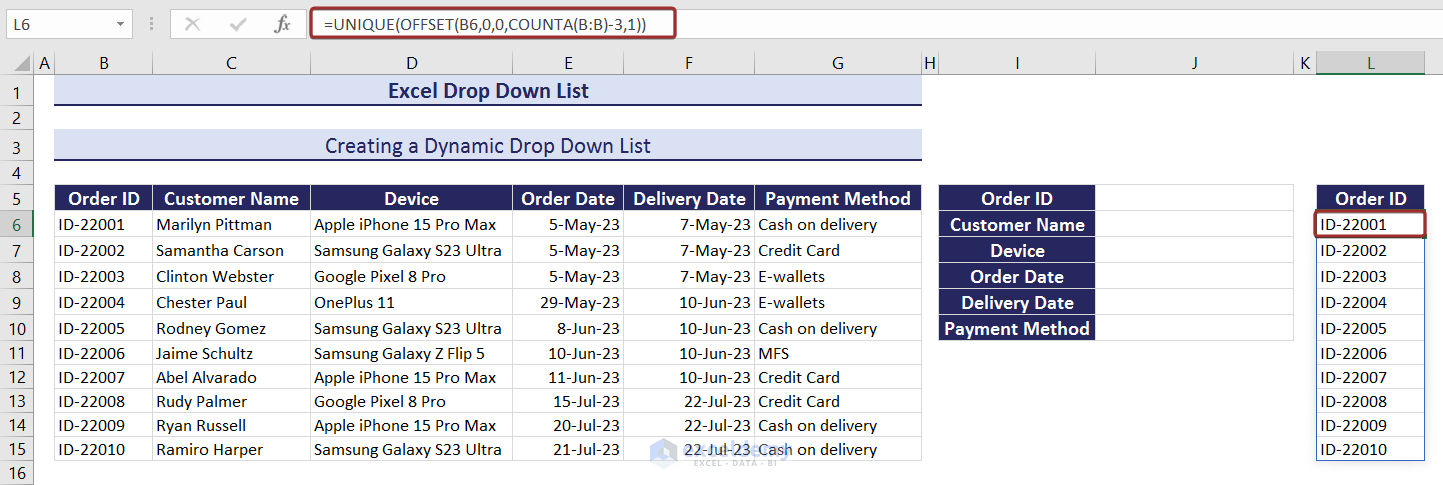The image size is (1443, 485).
Task: Select the row 15 header
Action: pyautogui.click(x=17, y=449)
